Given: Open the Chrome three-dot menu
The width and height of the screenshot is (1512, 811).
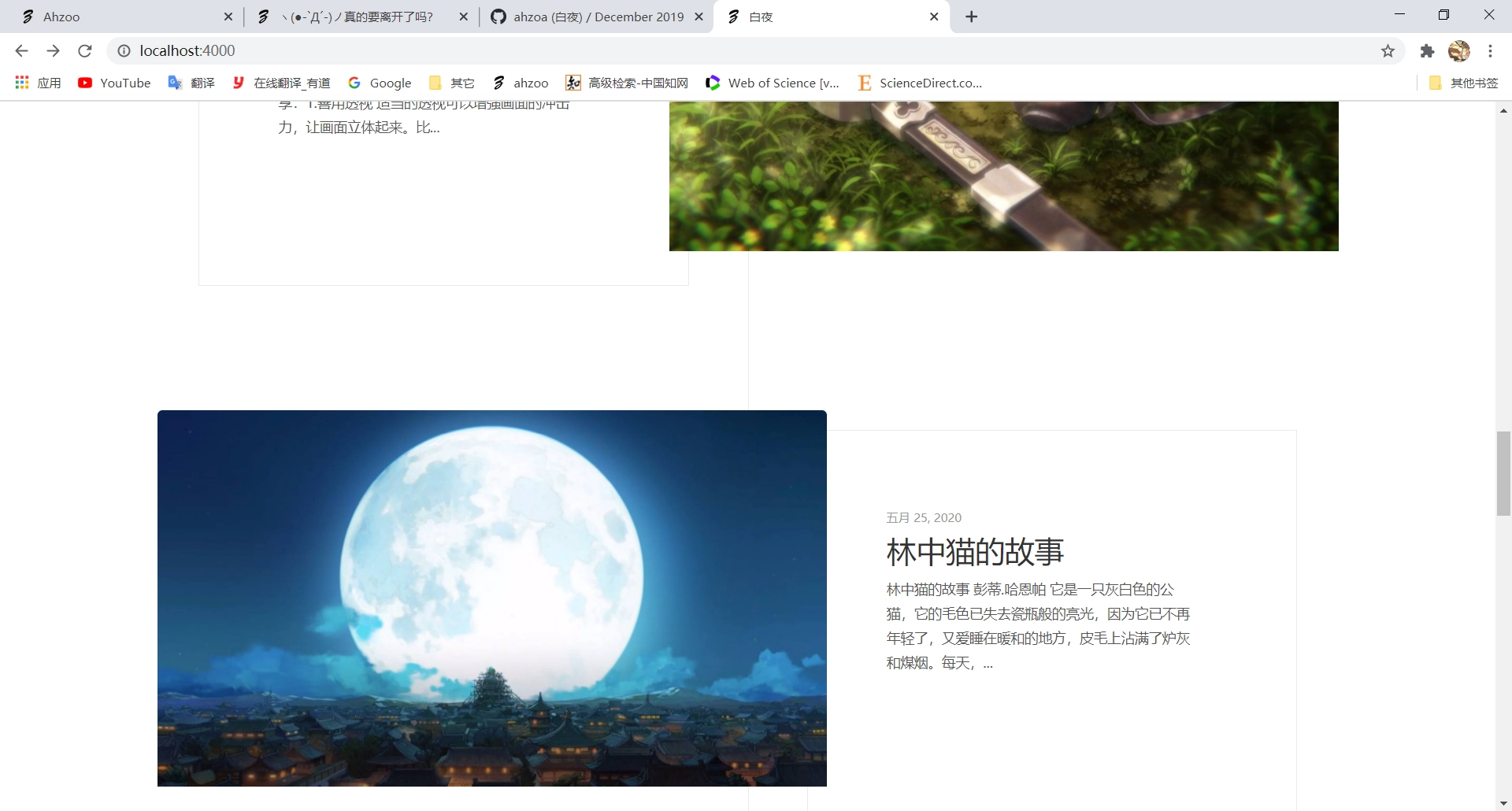Looking at the screenshot, I should (x=1490, y=51).
